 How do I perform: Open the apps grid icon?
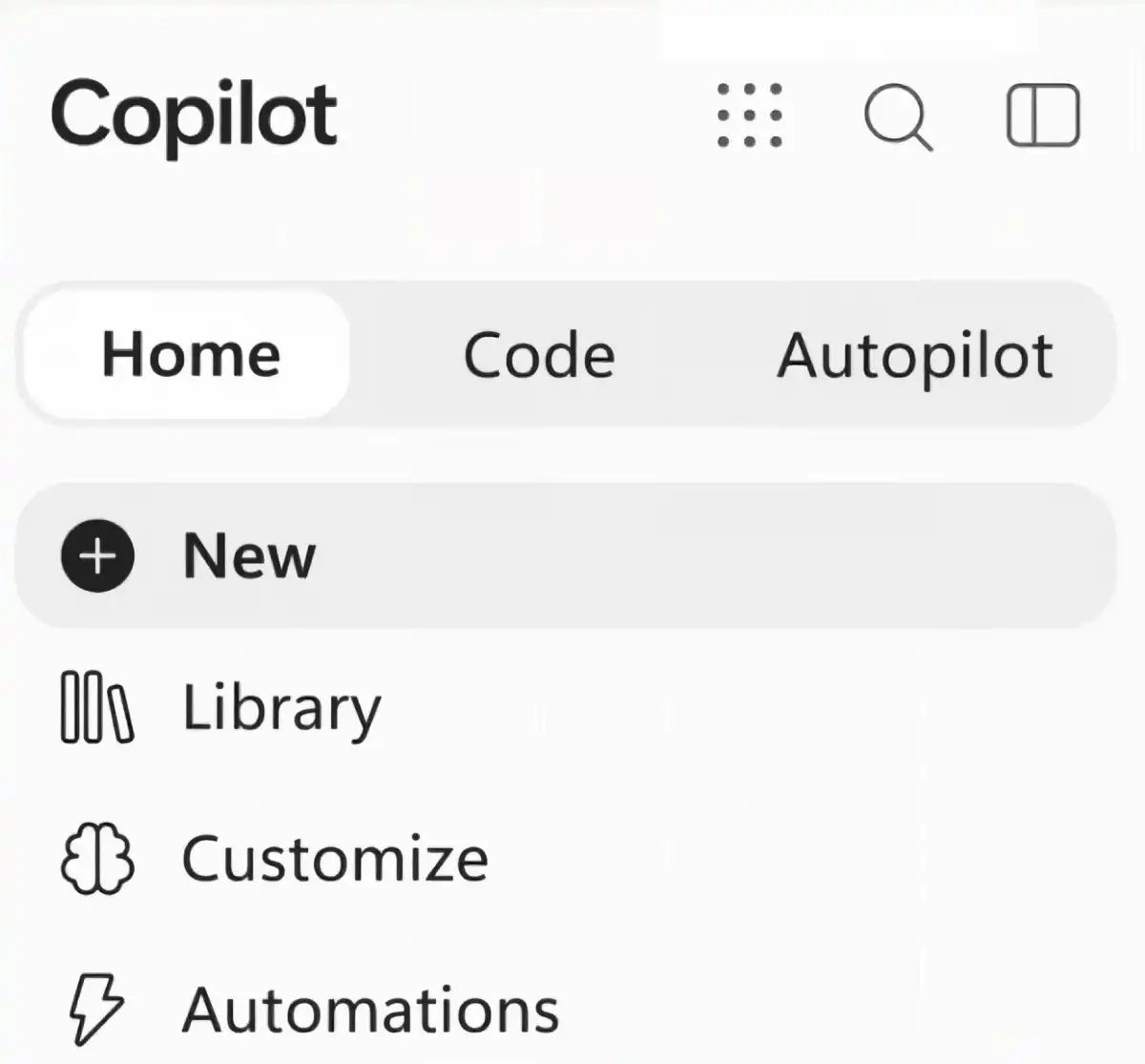pyautogui.click(x=749, y=115)
